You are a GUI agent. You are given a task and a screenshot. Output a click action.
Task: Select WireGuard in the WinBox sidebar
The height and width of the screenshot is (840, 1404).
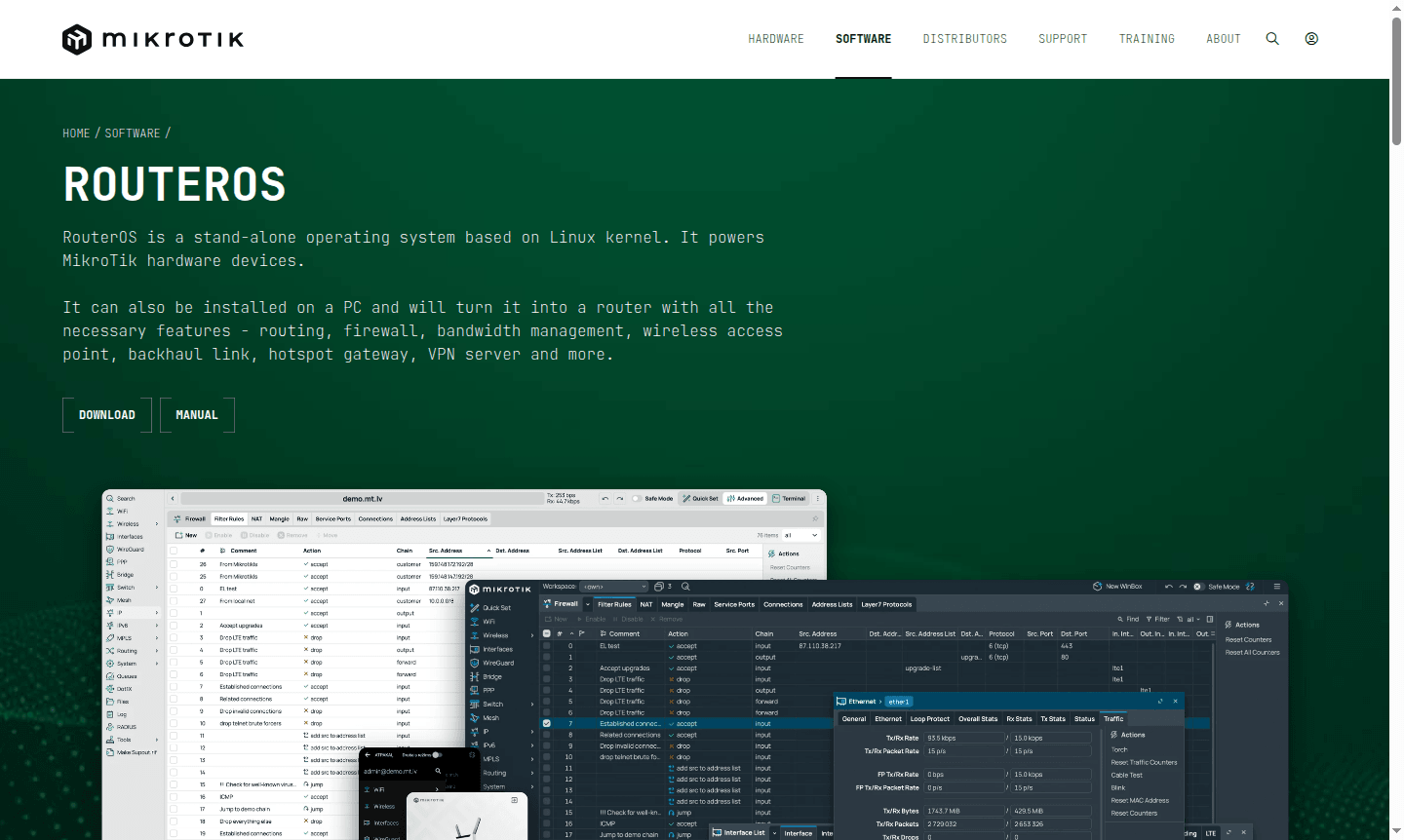497,663
